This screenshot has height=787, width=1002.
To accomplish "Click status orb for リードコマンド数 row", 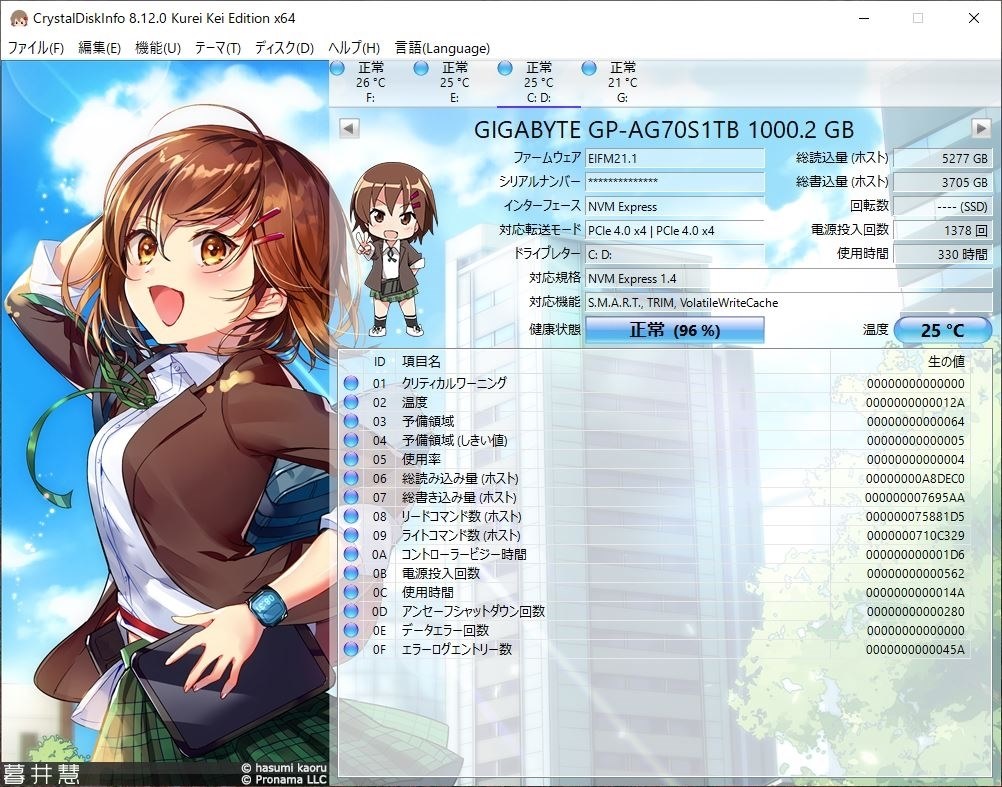I will pos(351,516).
